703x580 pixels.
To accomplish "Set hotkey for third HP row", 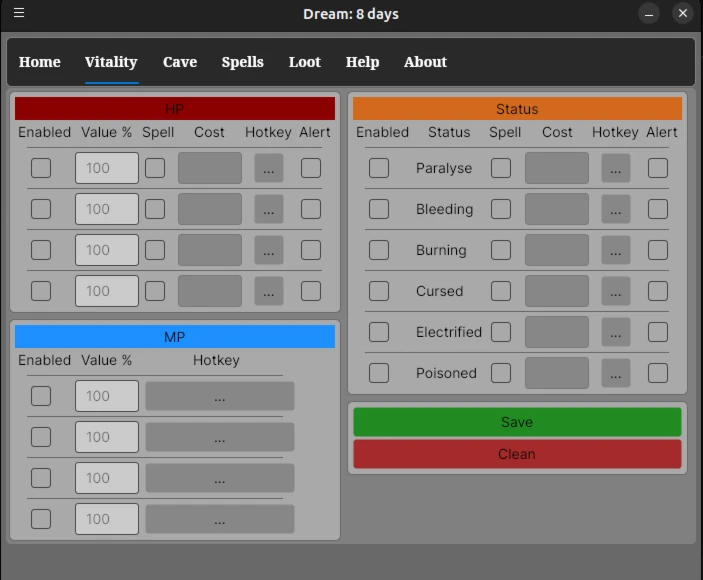I will click(269, 250).
